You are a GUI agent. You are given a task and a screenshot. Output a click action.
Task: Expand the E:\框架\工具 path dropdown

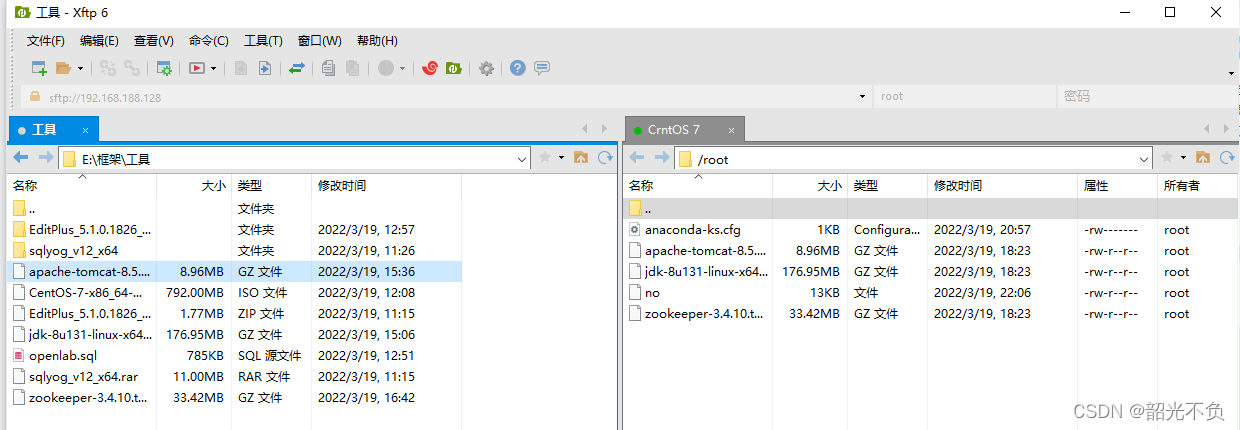coord(522,159)
